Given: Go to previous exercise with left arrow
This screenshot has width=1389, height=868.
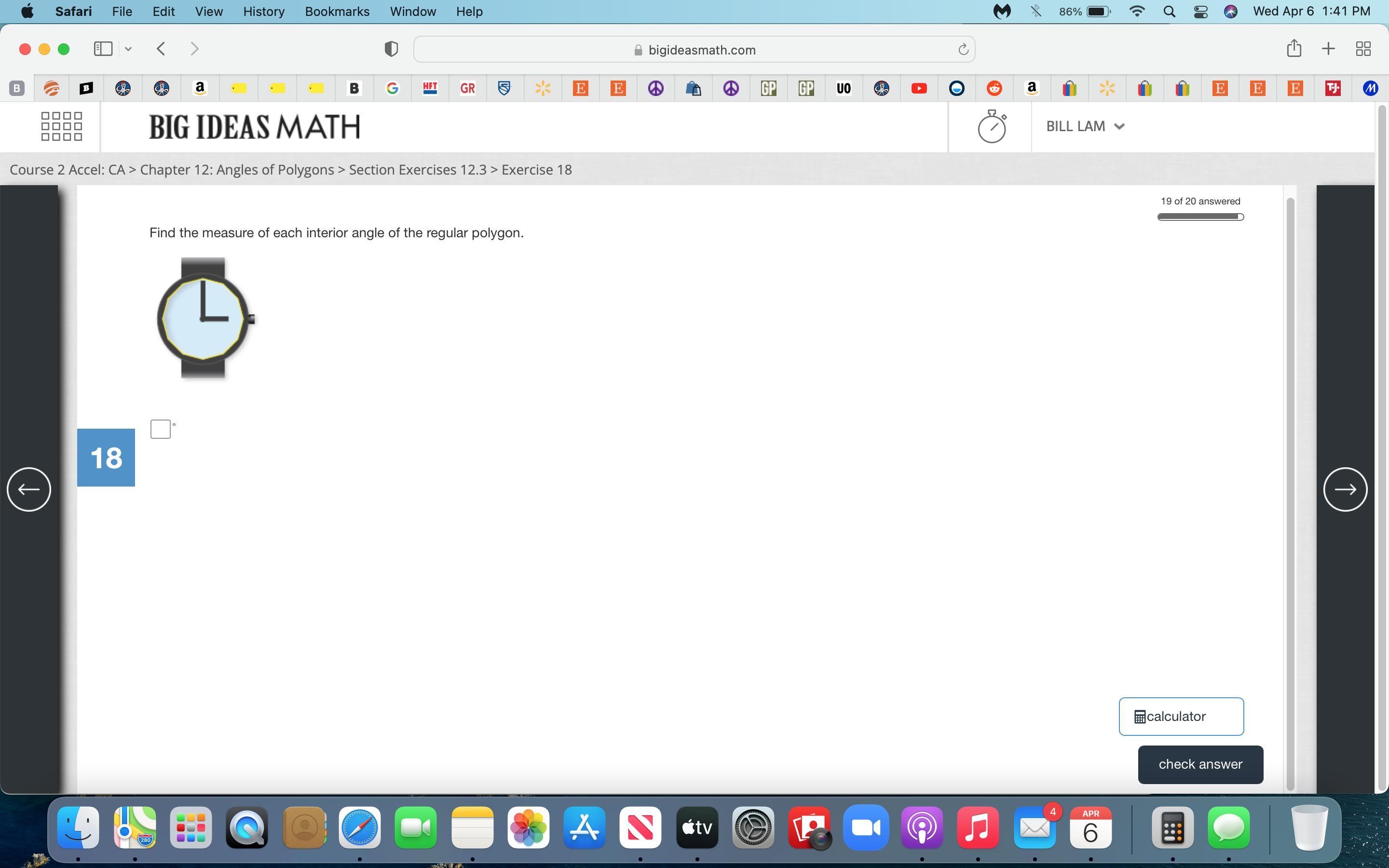Looking at the screenshot, I should [x=29, y=489].
